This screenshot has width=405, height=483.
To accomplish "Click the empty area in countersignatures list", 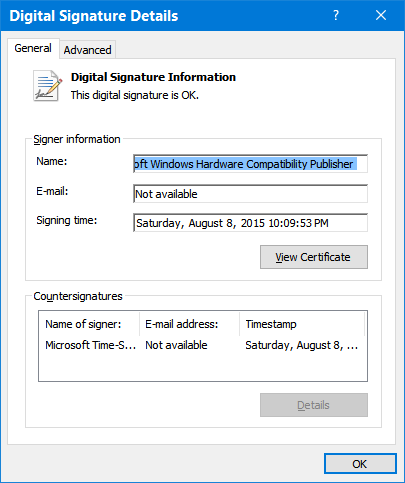I will pos(203,367).
